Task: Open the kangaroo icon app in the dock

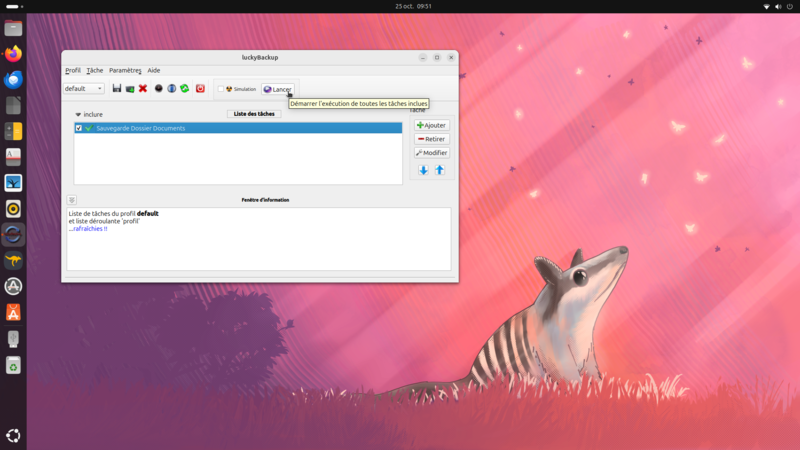Action: 13,261
